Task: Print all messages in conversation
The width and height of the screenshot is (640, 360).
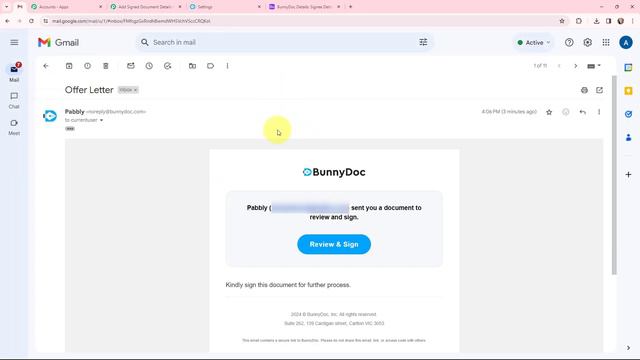Action: coord(584,90)
